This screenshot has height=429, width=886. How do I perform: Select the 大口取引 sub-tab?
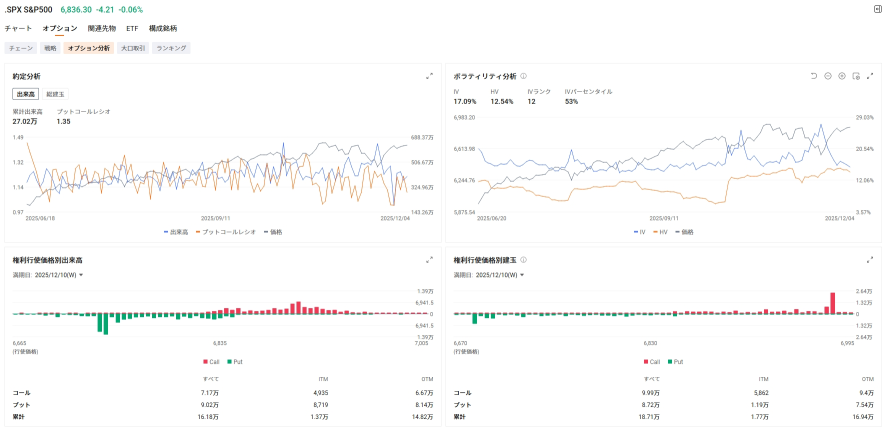(x=133, y=49)
